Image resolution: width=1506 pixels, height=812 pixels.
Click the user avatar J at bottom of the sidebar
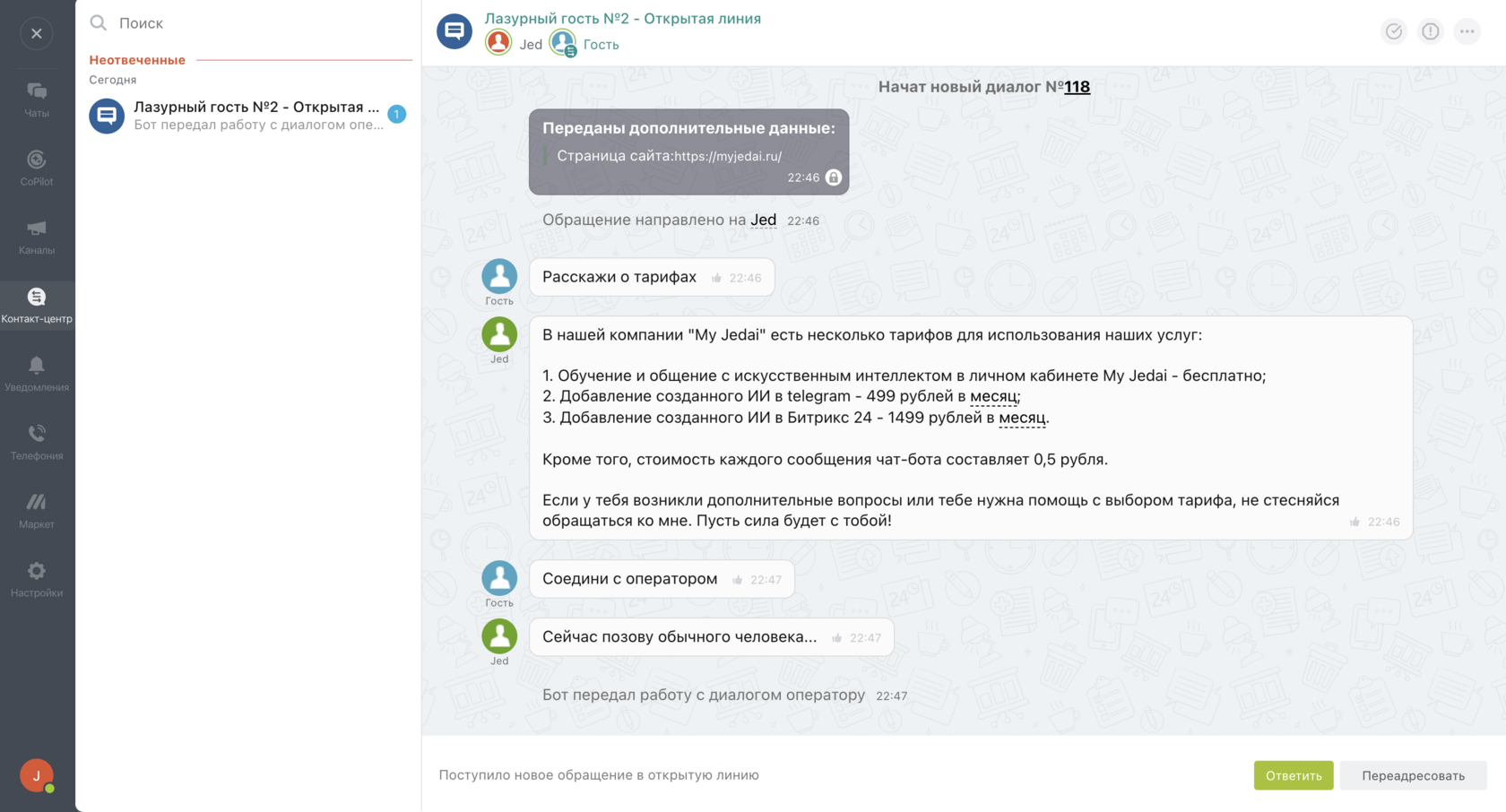point(37,775)
